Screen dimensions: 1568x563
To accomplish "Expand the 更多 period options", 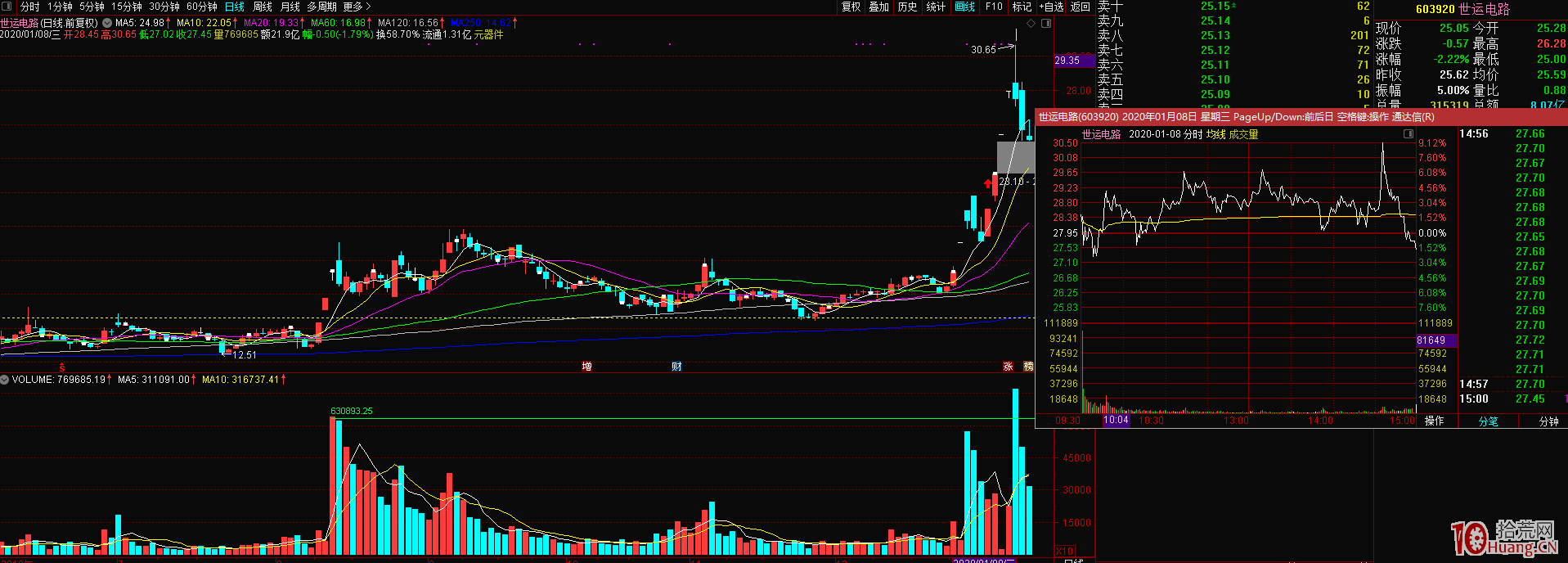I will 357,7.
